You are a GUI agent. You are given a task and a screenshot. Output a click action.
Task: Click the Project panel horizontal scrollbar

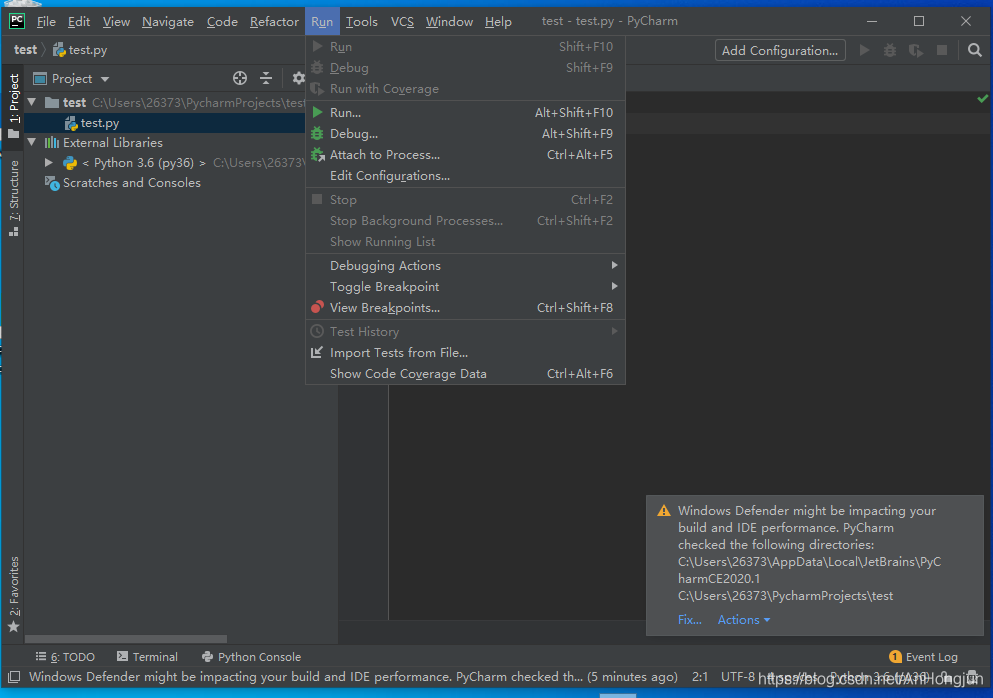point(125,638)
